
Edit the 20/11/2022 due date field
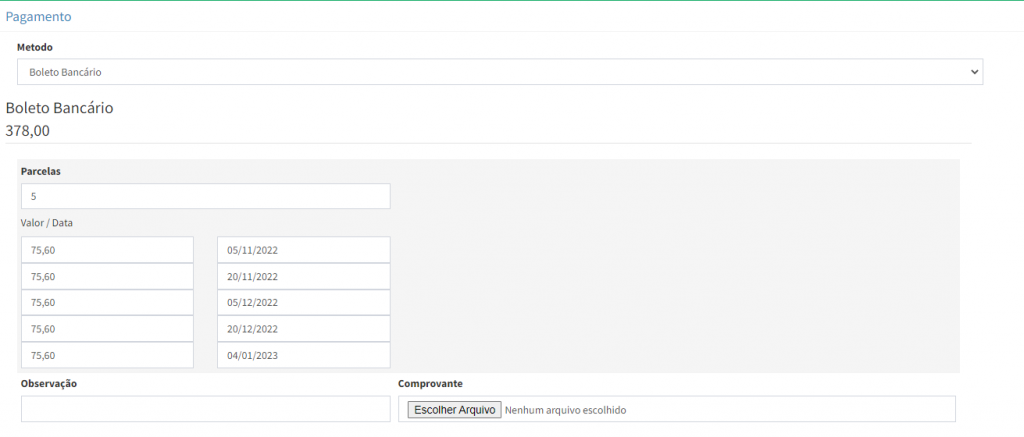click(x=303, y=276)
